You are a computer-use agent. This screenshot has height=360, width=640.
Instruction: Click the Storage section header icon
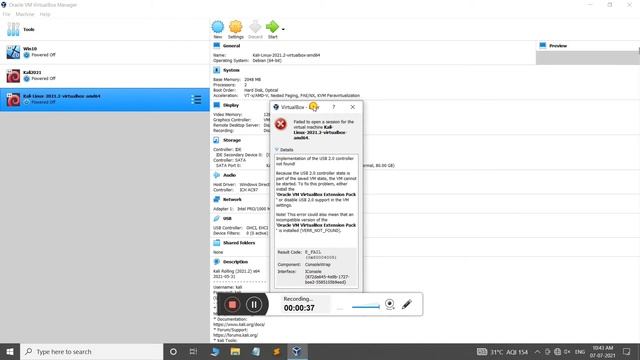point(216,140)
